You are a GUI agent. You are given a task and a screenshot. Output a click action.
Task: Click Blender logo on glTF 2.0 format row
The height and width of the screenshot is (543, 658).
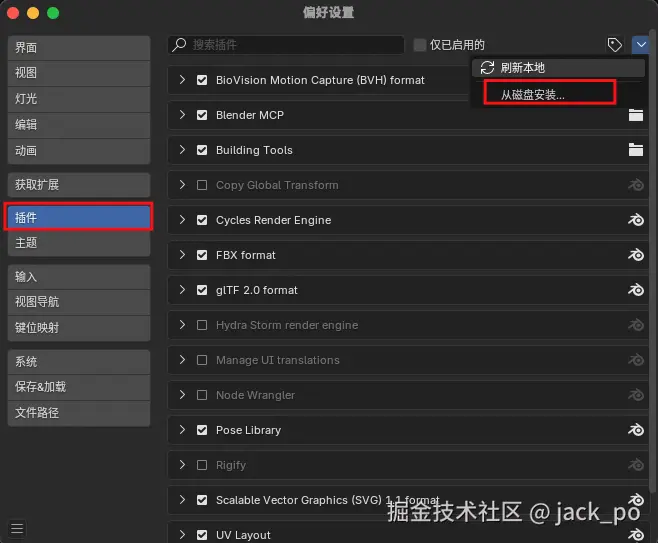(x=636, y=290)
